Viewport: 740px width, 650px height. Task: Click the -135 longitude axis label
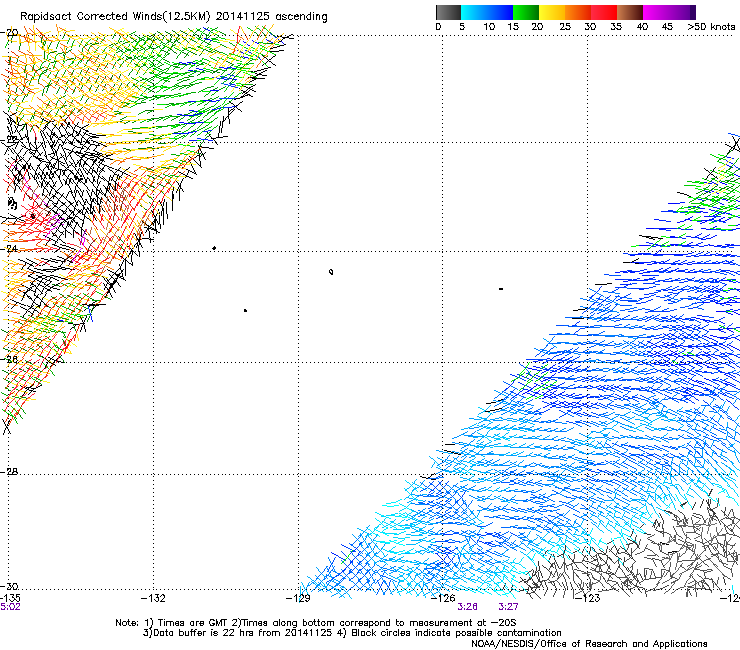10,599
